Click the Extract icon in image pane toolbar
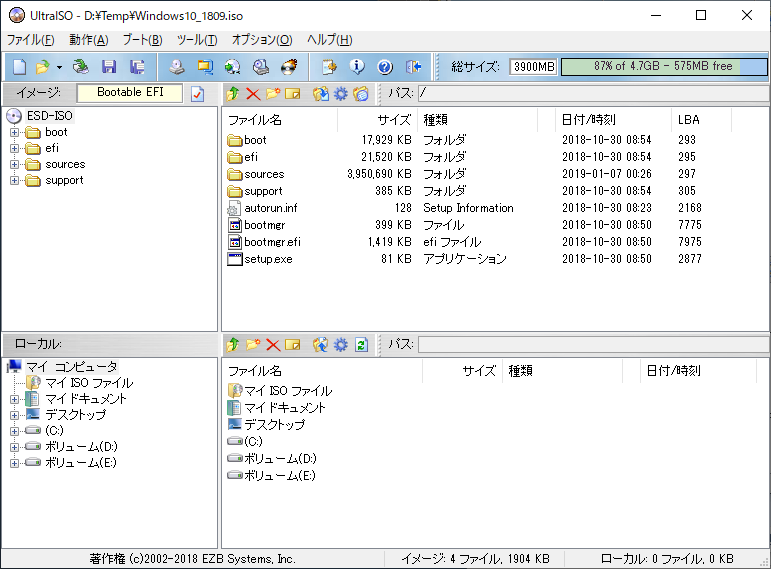This screenshot has height=569, width=771. (321, 93)
